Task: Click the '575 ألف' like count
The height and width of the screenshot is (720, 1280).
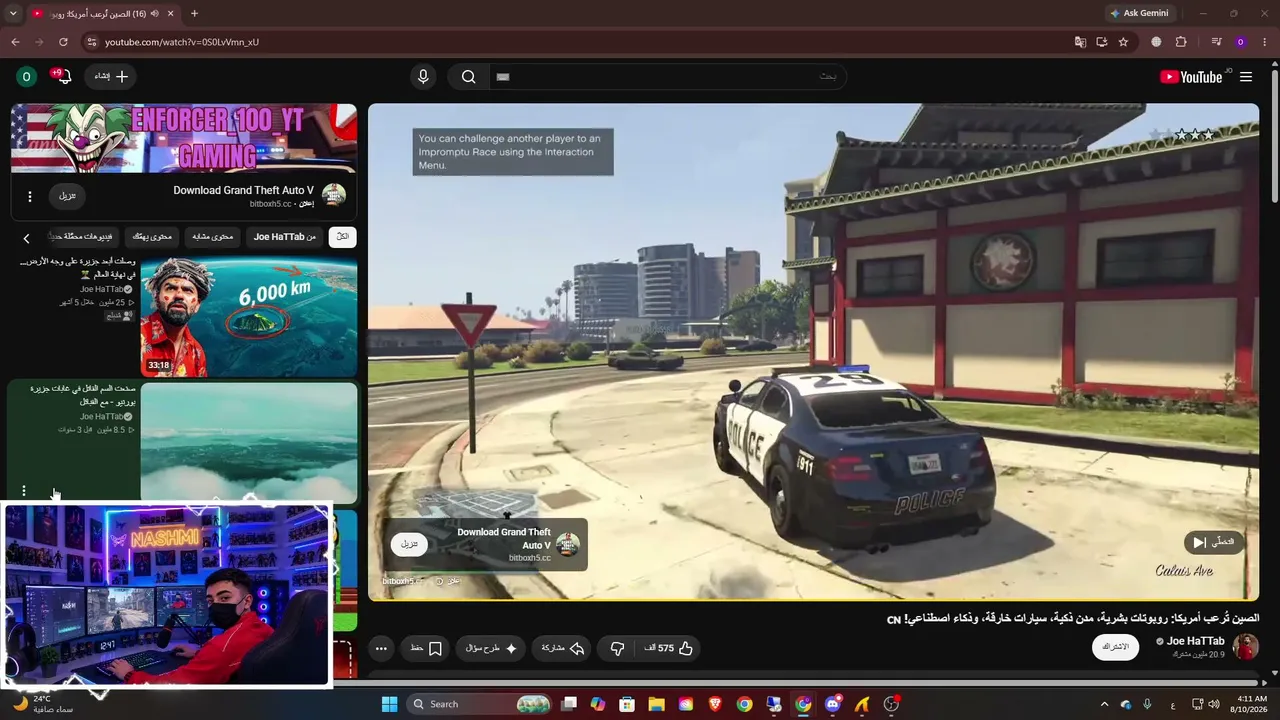Action: click(658, 648)
